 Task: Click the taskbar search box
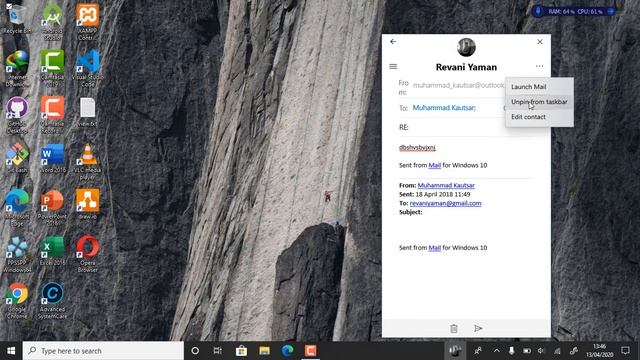(103, 351)
